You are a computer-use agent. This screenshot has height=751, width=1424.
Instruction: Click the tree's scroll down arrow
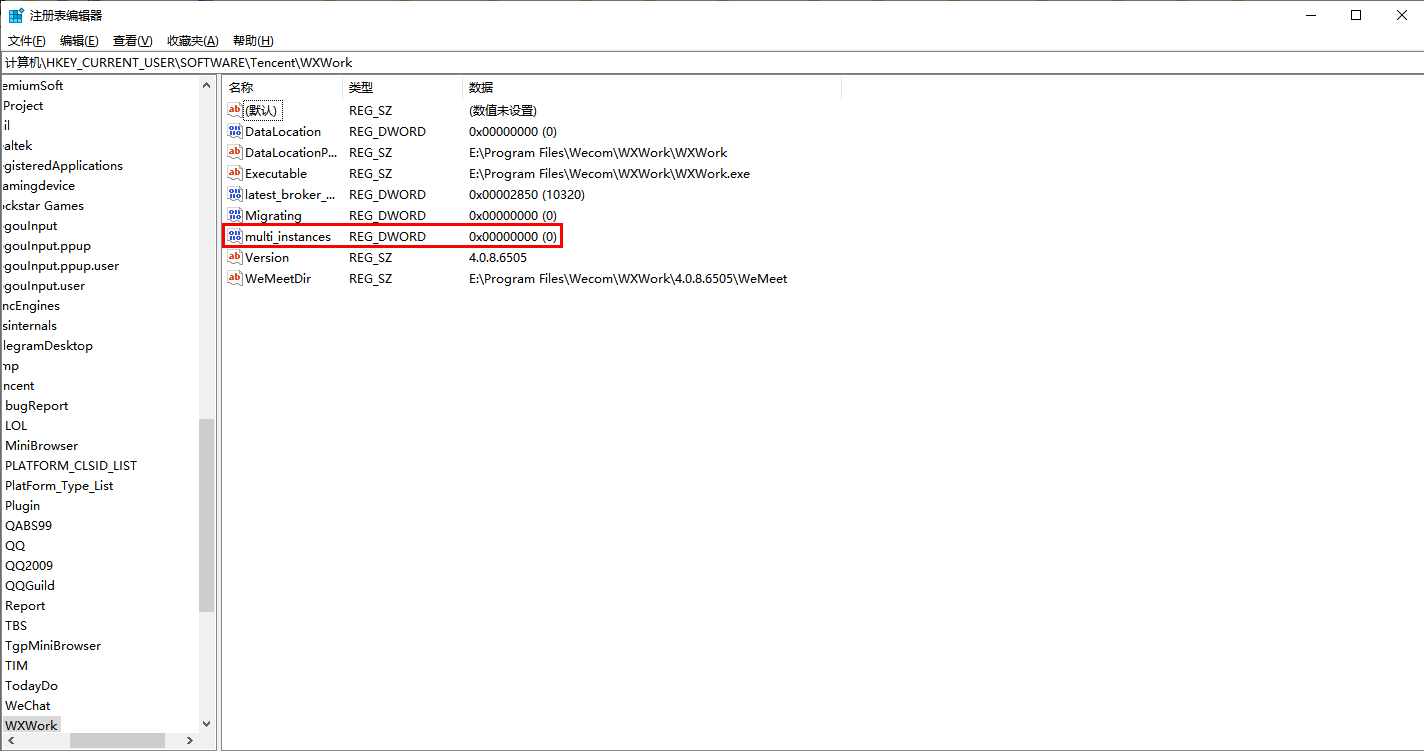207,724
